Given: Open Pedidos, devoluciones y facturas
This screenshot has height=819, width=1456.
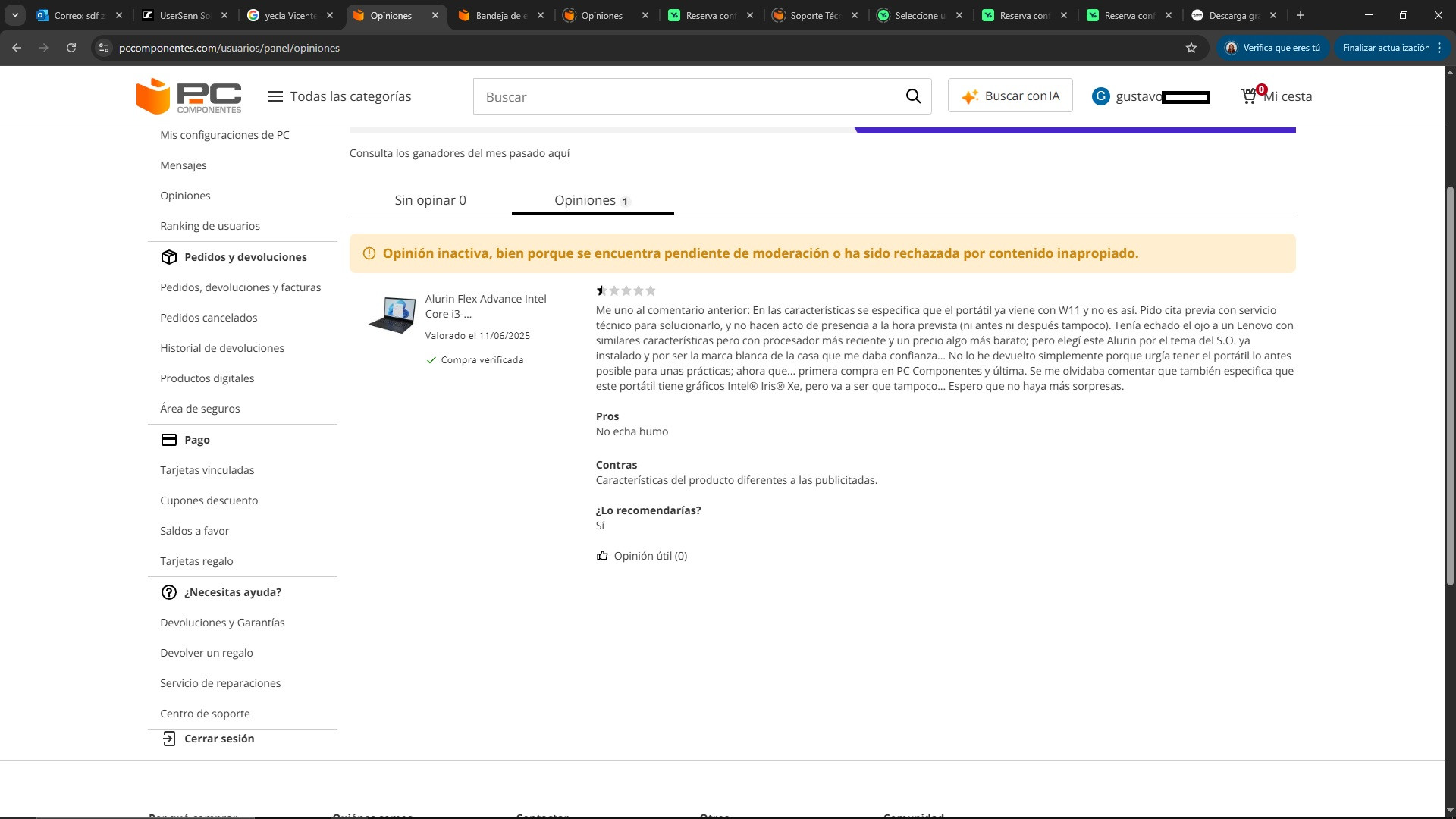Looking at the screenshot, I should coord(240,287).
